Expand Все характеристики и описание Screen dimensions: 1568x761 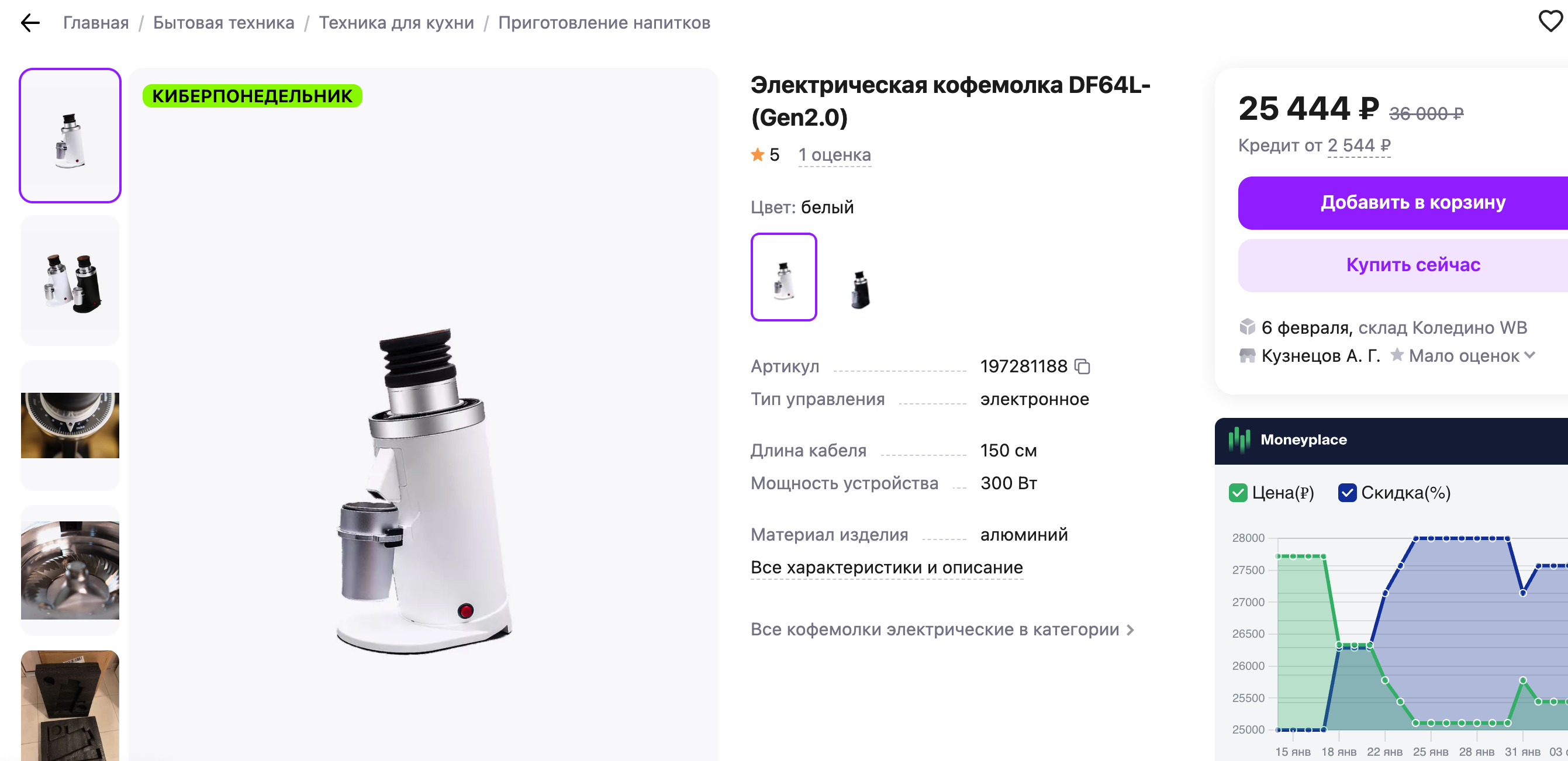click(886, 568)
